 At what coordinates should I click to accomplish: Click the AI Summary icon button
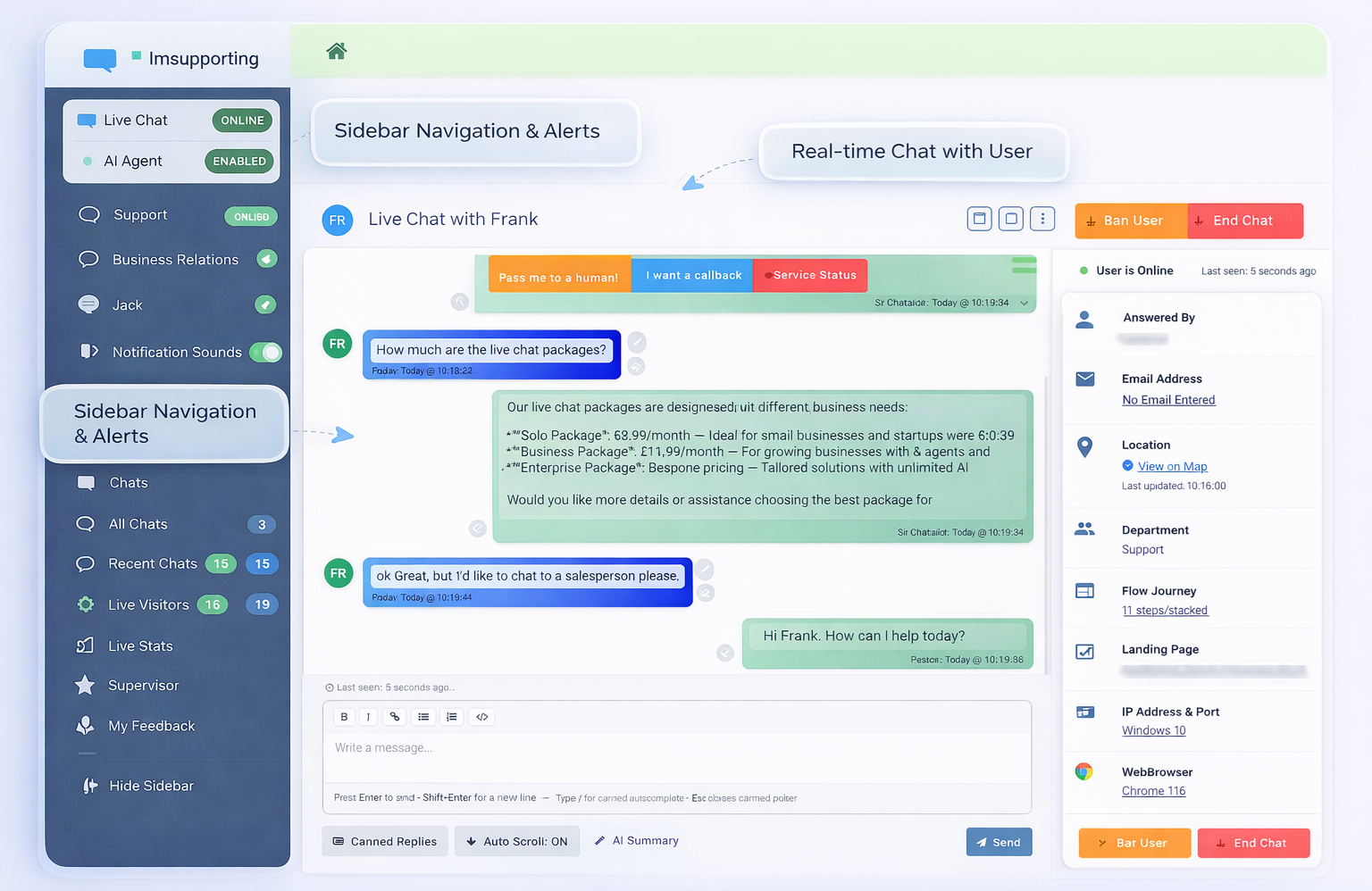[636, 840]
